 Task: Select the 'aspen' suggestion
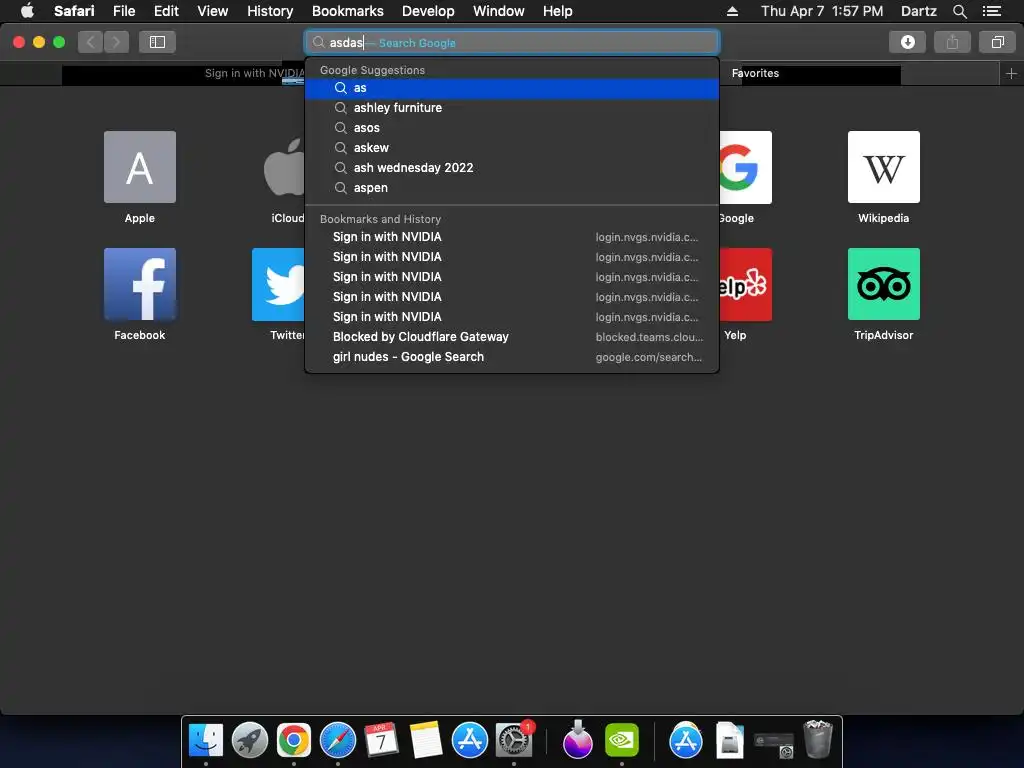(512, 188)
